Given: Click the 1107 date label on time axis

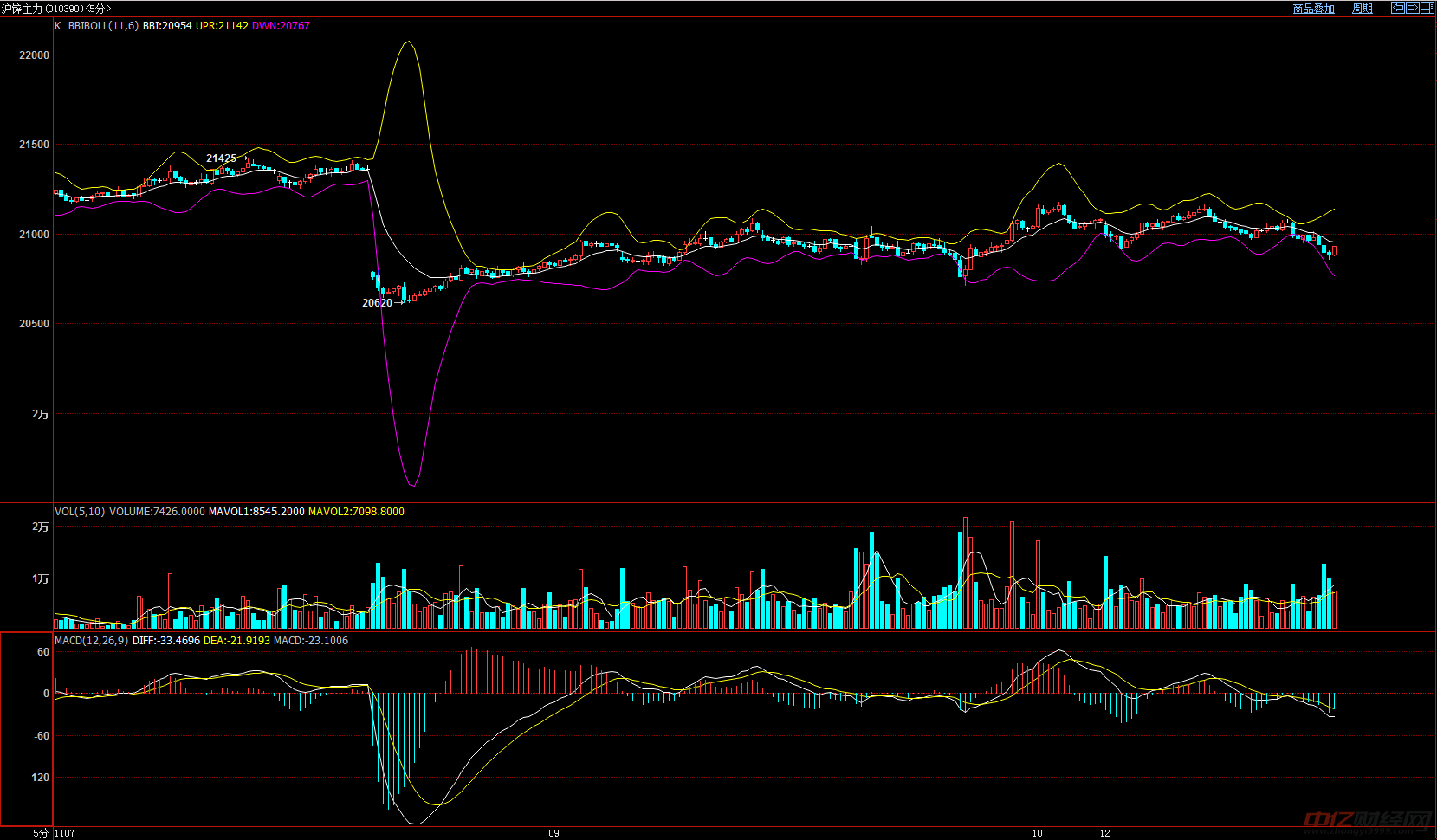Looking at the screenshot, I should point(65,833).
